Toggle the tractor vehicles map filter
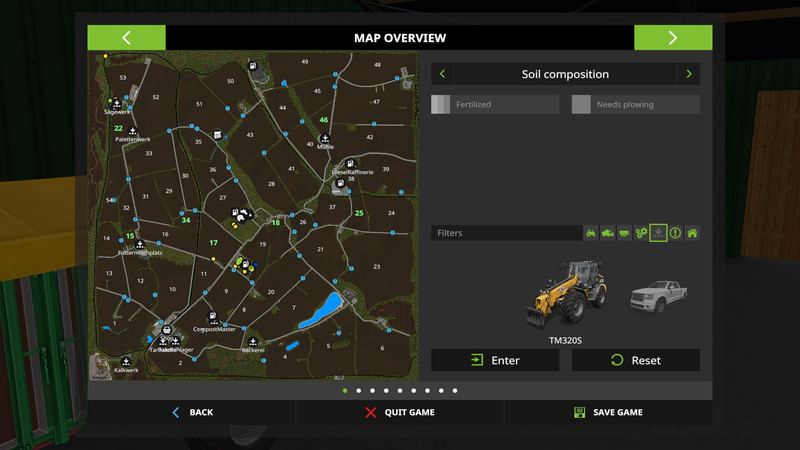800x450 pixels. click(x=591, y=233)
